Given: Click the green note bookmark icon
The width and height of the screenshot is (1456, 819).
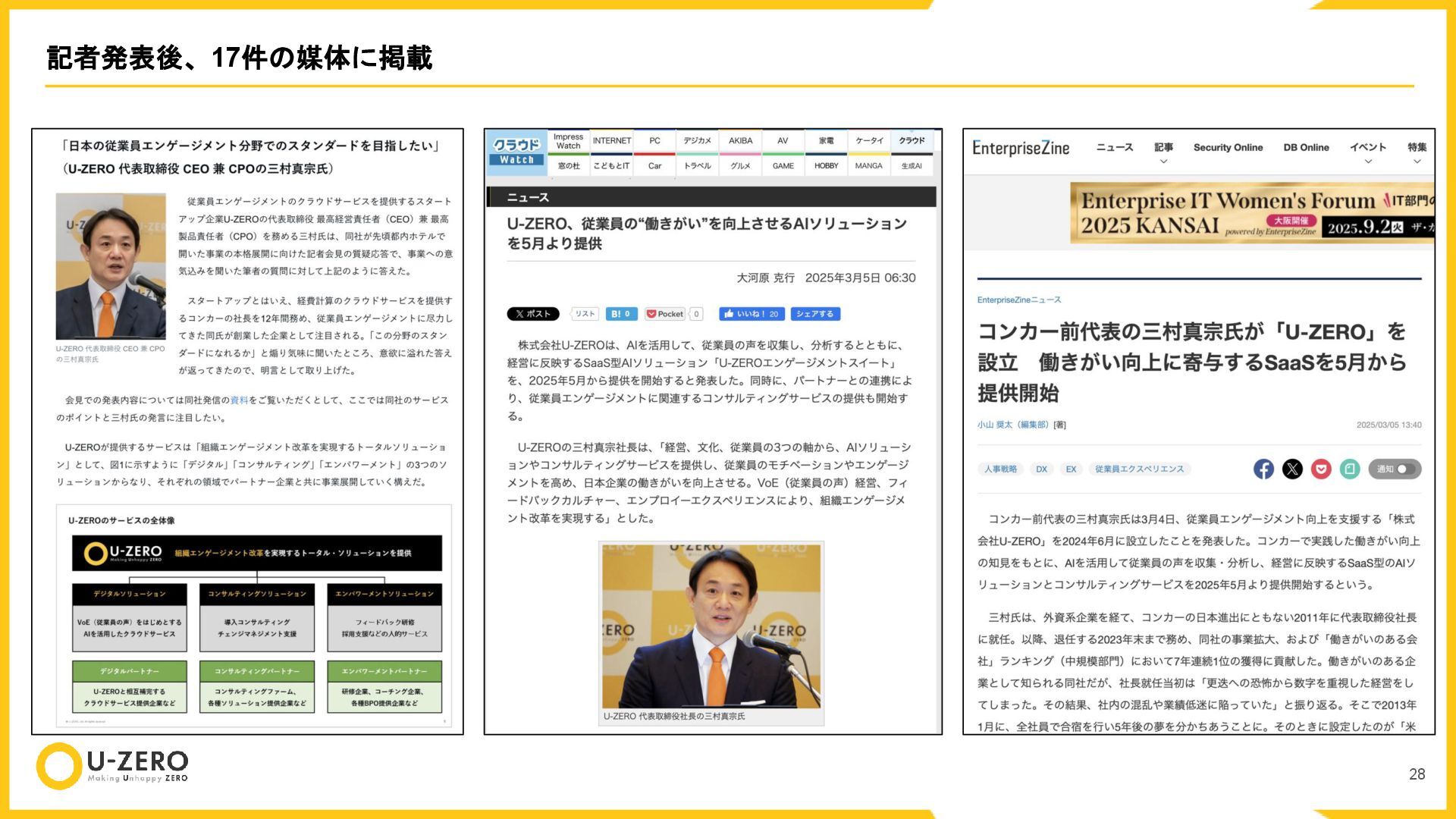Looking at the screenshot, I should 1350,469.
